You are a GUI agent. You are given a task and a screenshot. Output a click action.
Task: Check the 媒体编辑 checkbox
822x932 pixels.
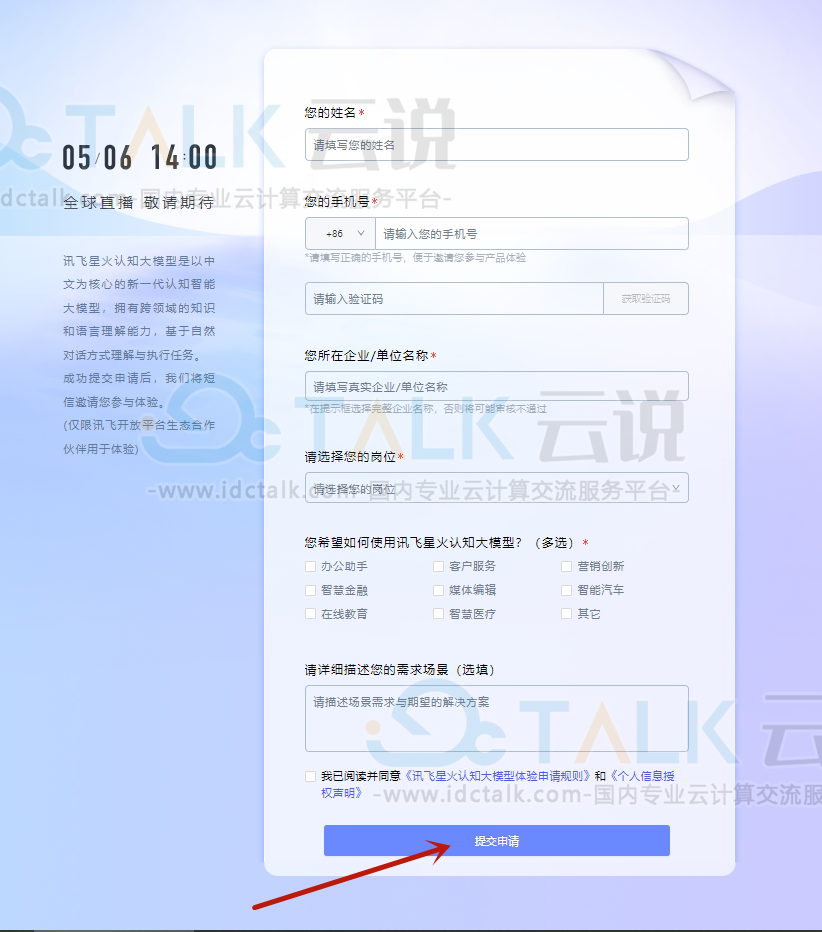click(x=439, y=590)
